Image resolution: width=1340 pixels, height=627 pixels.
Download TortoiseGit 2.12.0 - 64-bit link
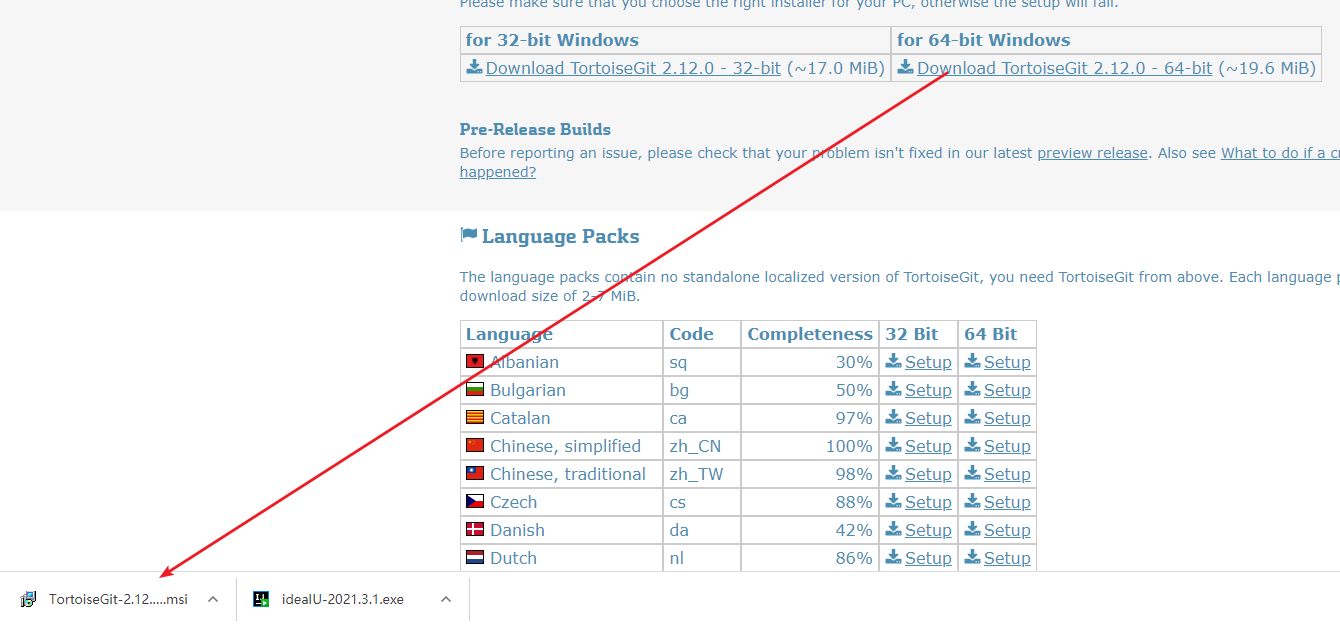tap(1064, 68)
